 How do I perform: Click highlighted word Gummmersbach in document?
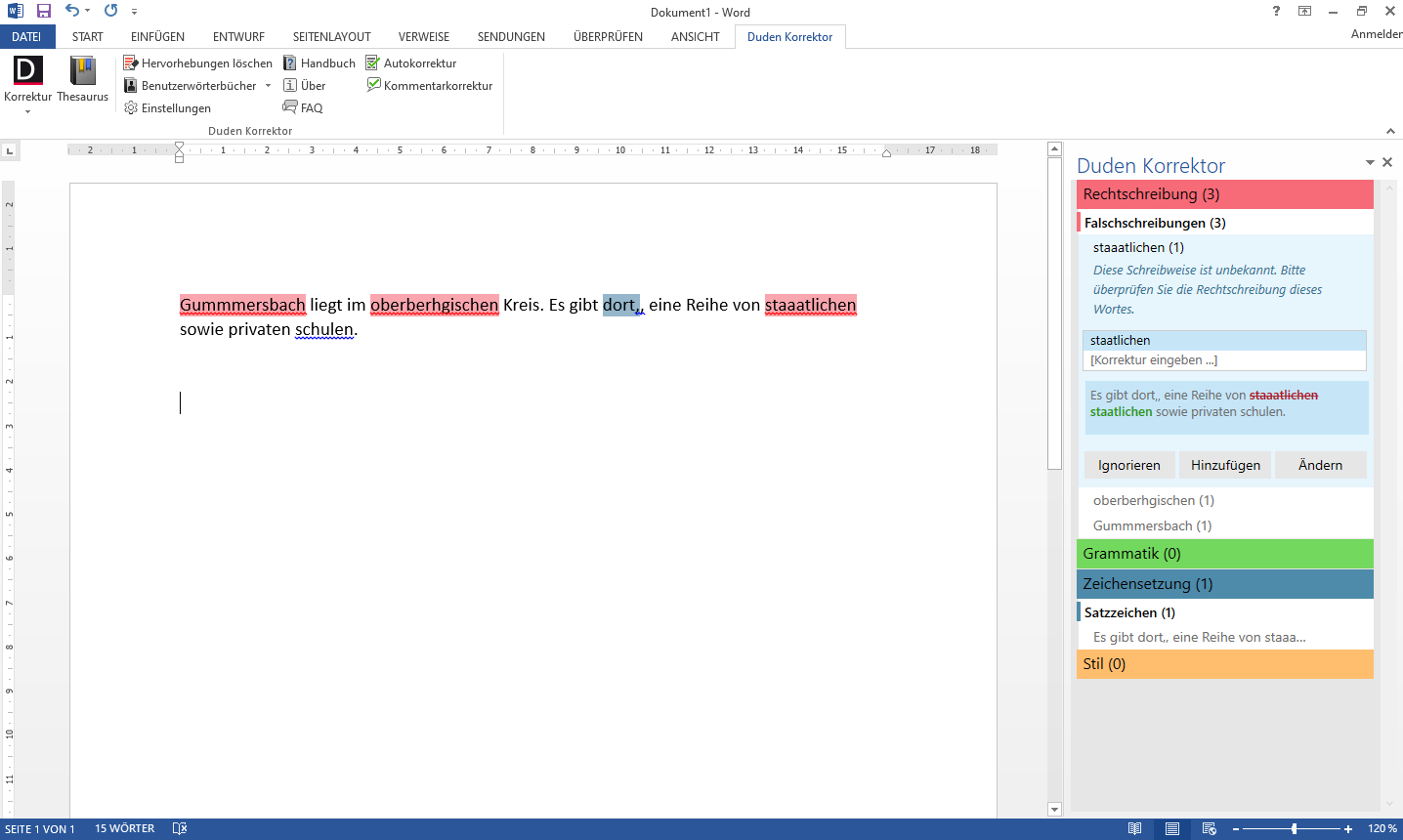(x=242, y=305)
